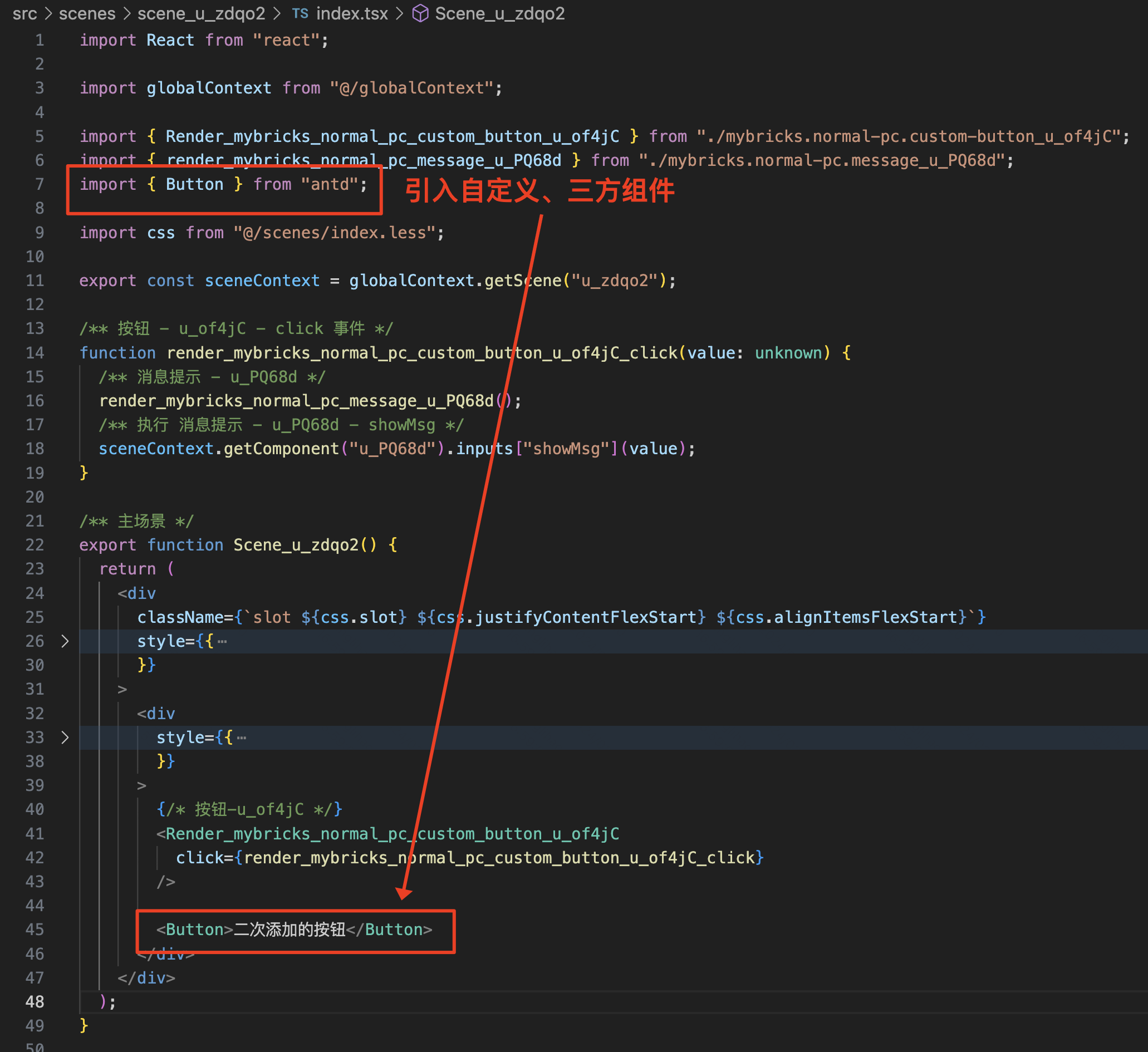Click line number 7 in the gutter

pos(40,184)
